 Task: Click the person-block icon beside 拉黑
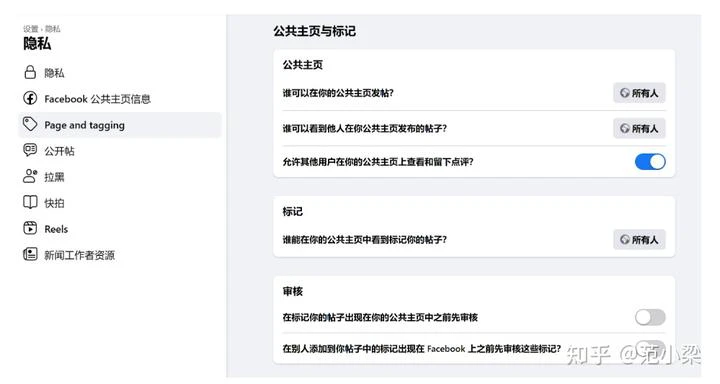(x=30, y=176)
